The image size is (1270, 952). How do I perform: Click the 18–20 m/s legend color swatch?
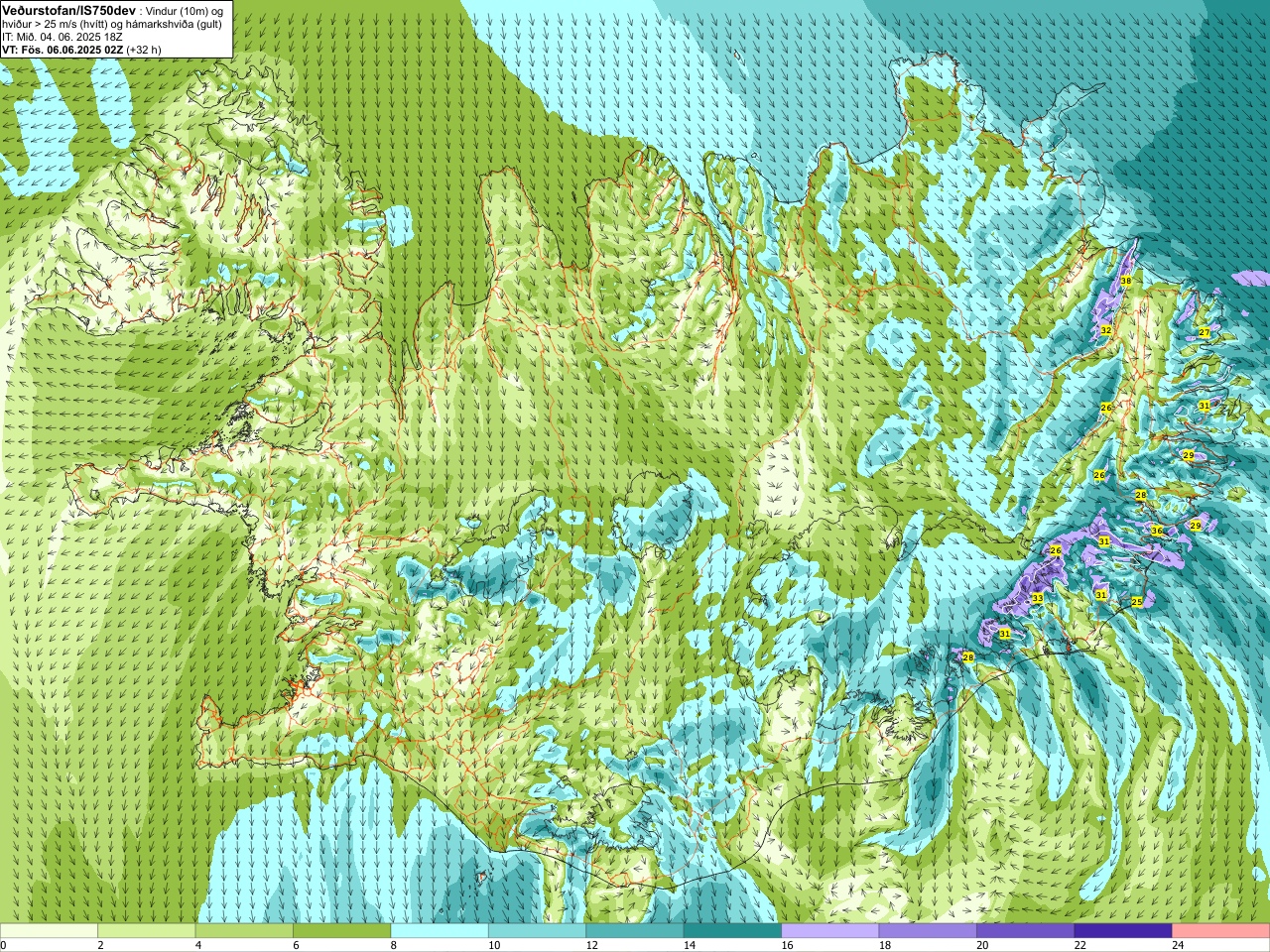(928, 931)
